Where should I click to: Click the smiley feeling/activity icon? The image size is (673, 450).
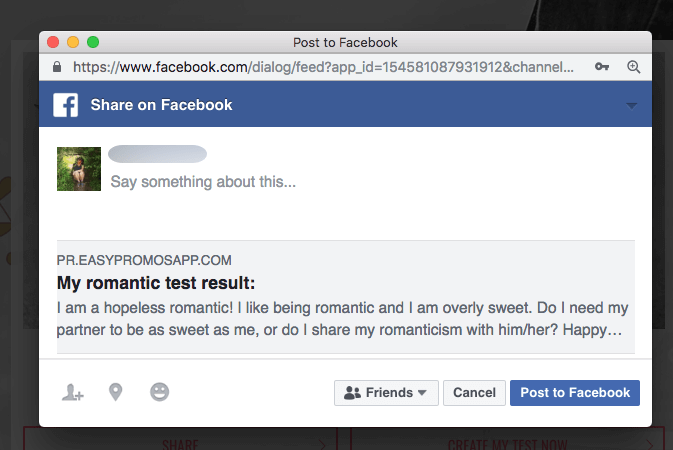160,392
